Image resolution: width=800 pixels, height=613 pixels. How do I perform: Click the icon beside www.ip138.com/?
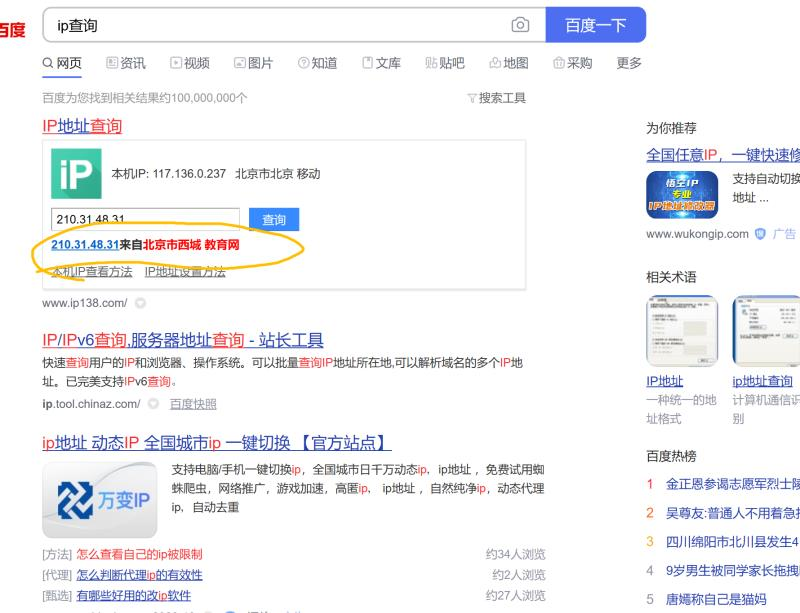tap(140, 303)
